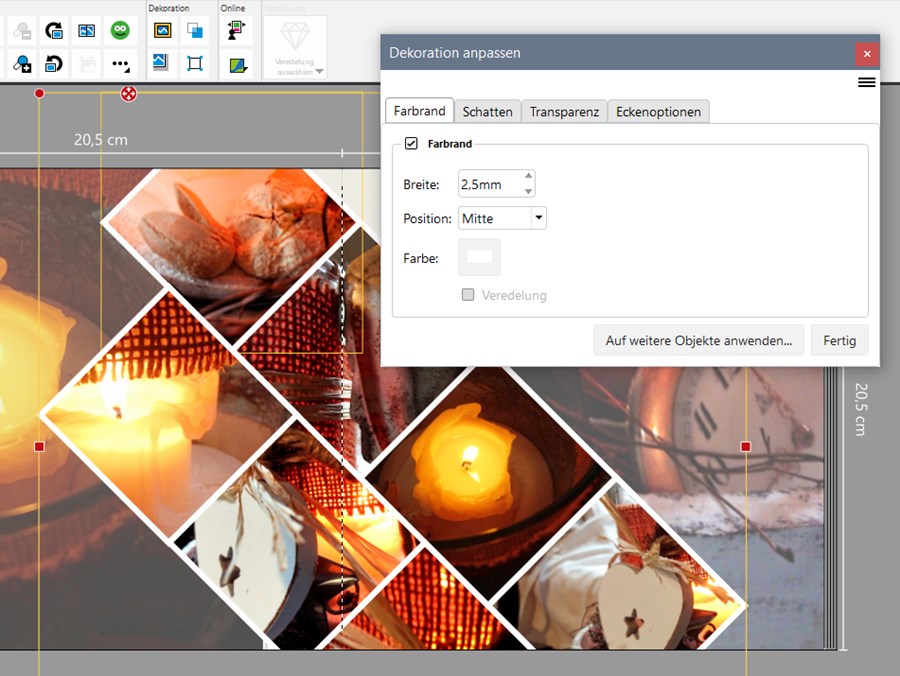This screenshot has width=900, height=676.
Task: Switch to the Schatten tab
Action: click(487, 112)
